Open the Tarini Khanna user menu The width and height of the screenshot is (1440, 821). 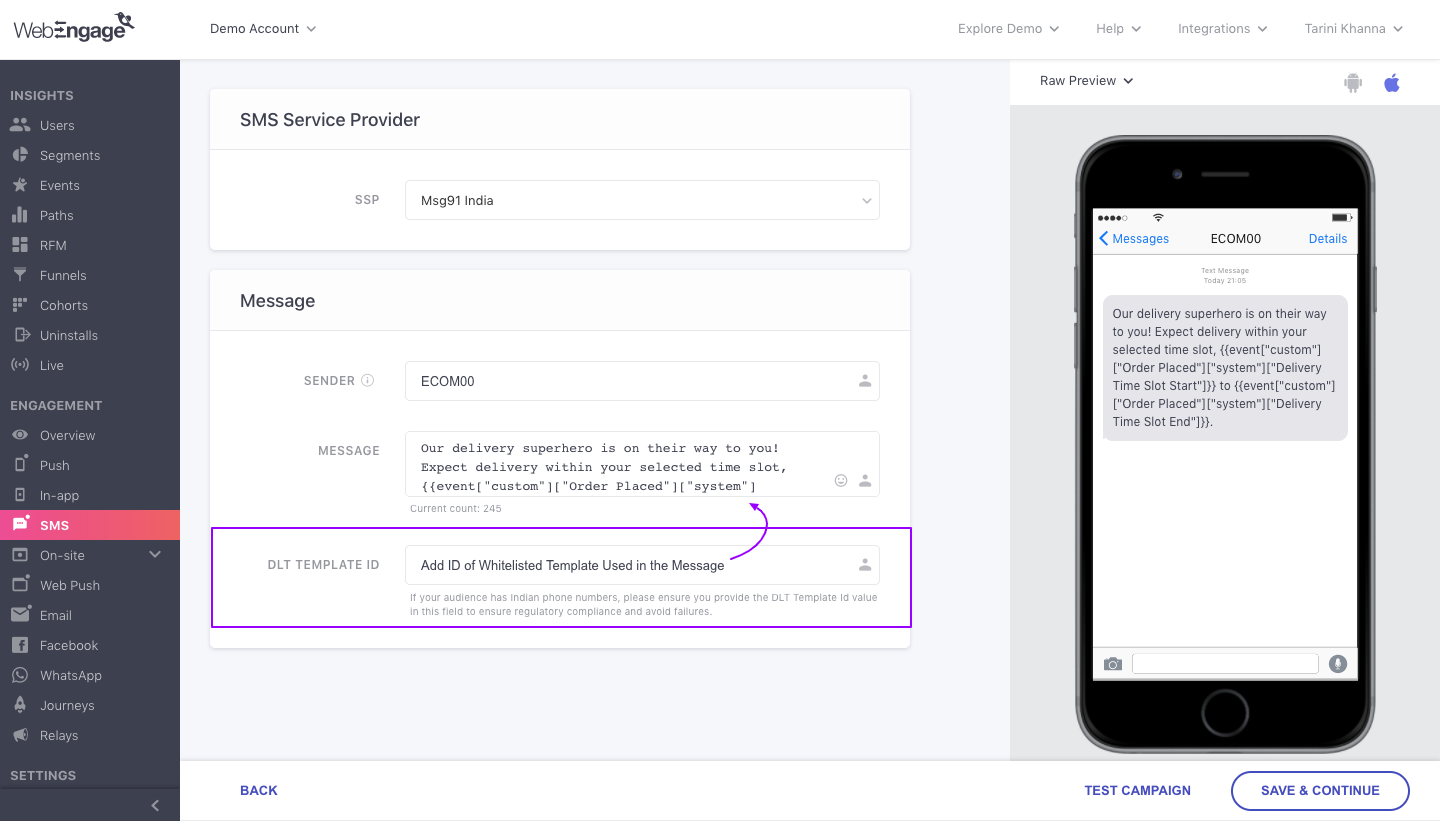[1354, 29]
